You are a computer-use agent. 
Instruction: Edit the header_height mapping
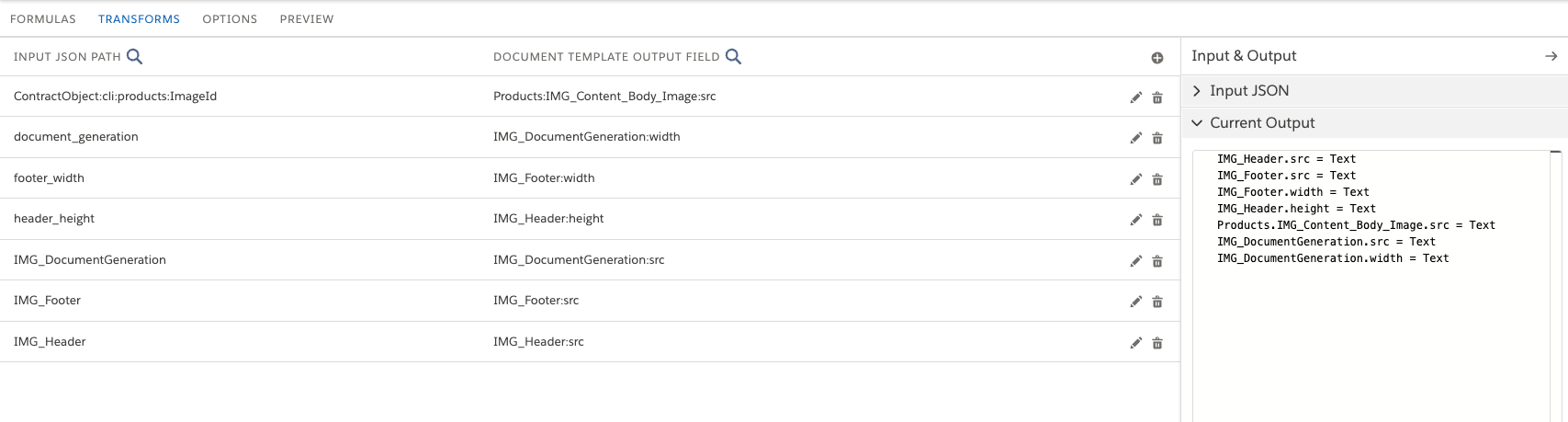pyautogui.click(x=1136, y=220)
